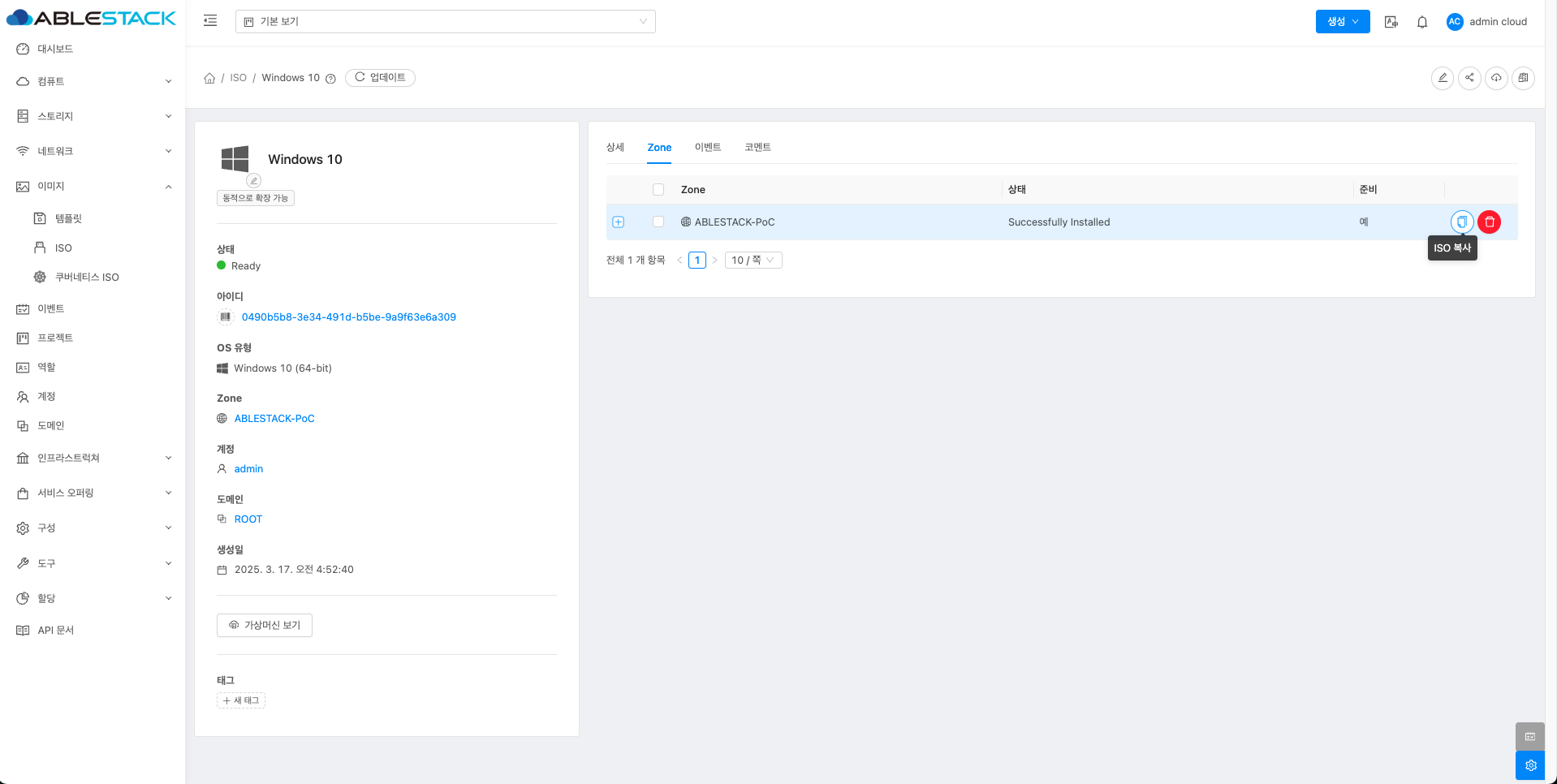Add a new tag with 새 태그
1557x784 pixels.
[241, 700]
